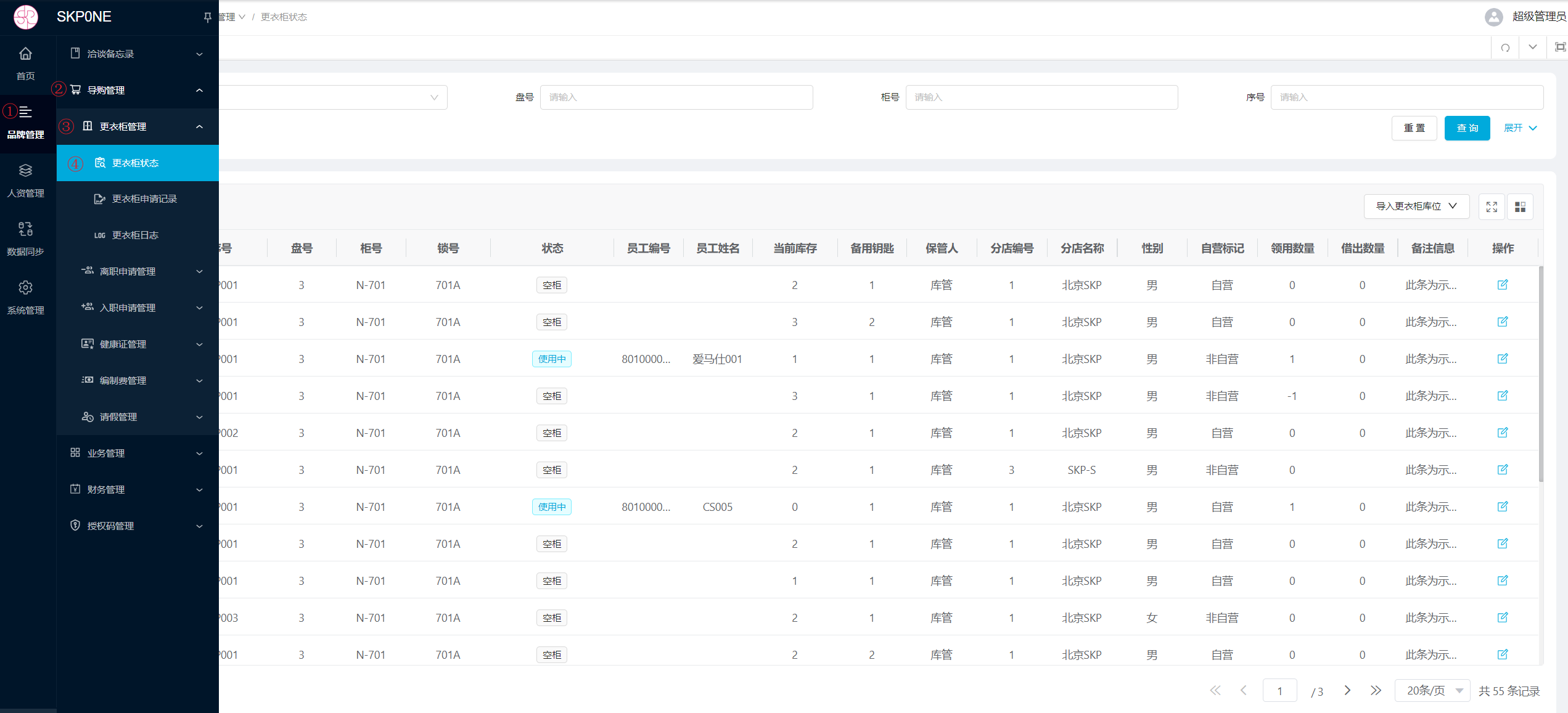The width and height of the screenshot is (1568, 713).
Task: Expand the 财务管理 menu
Action: [137, 489]
